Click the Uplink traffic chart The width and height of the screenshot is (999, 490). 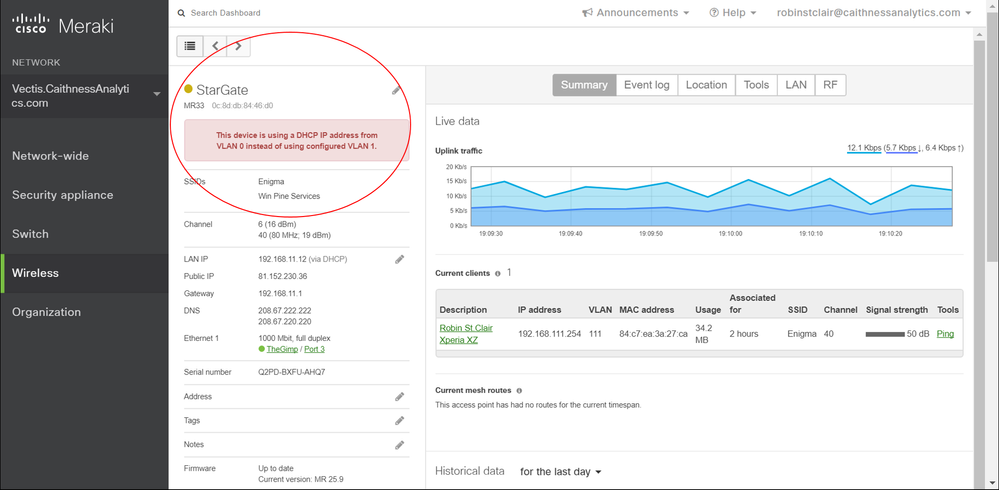[x=710, y=196]
